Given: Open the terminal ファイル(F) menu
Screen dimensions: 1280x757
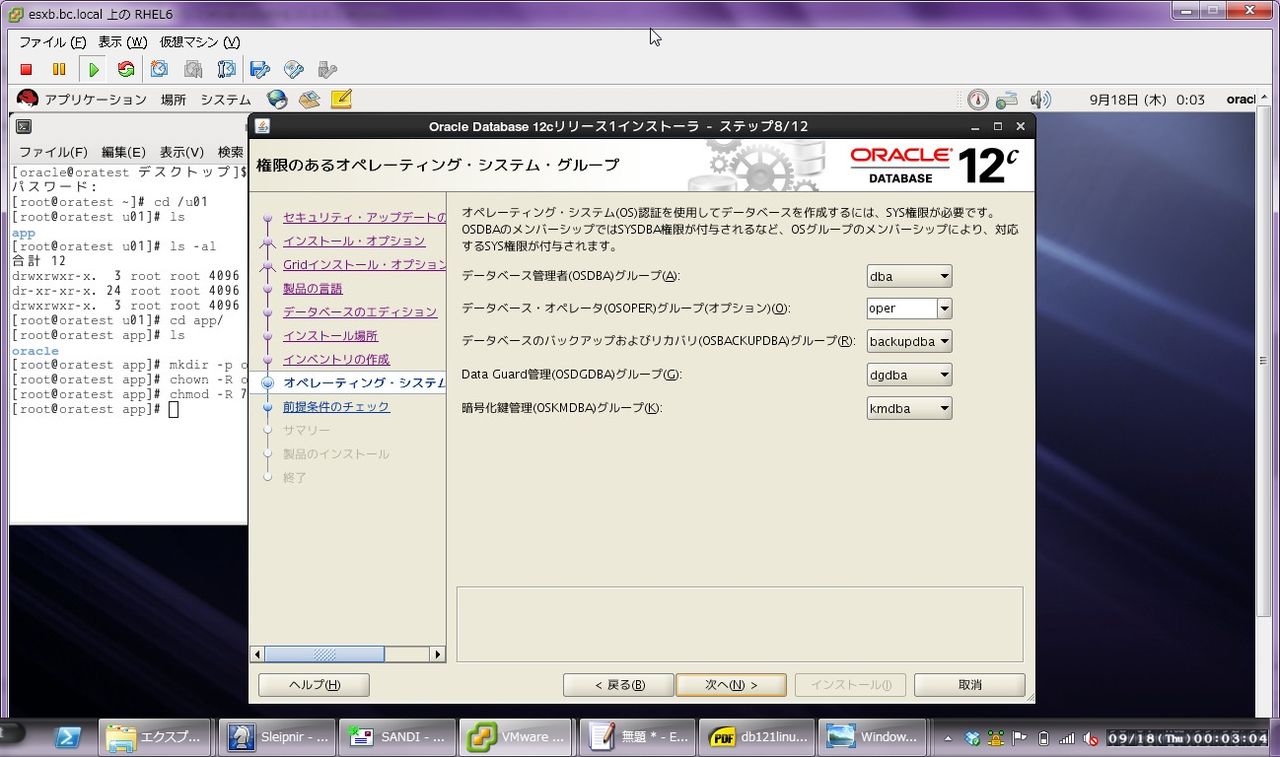Looking at the screenshot, I should pyautogui.click(x=53, y=152).
